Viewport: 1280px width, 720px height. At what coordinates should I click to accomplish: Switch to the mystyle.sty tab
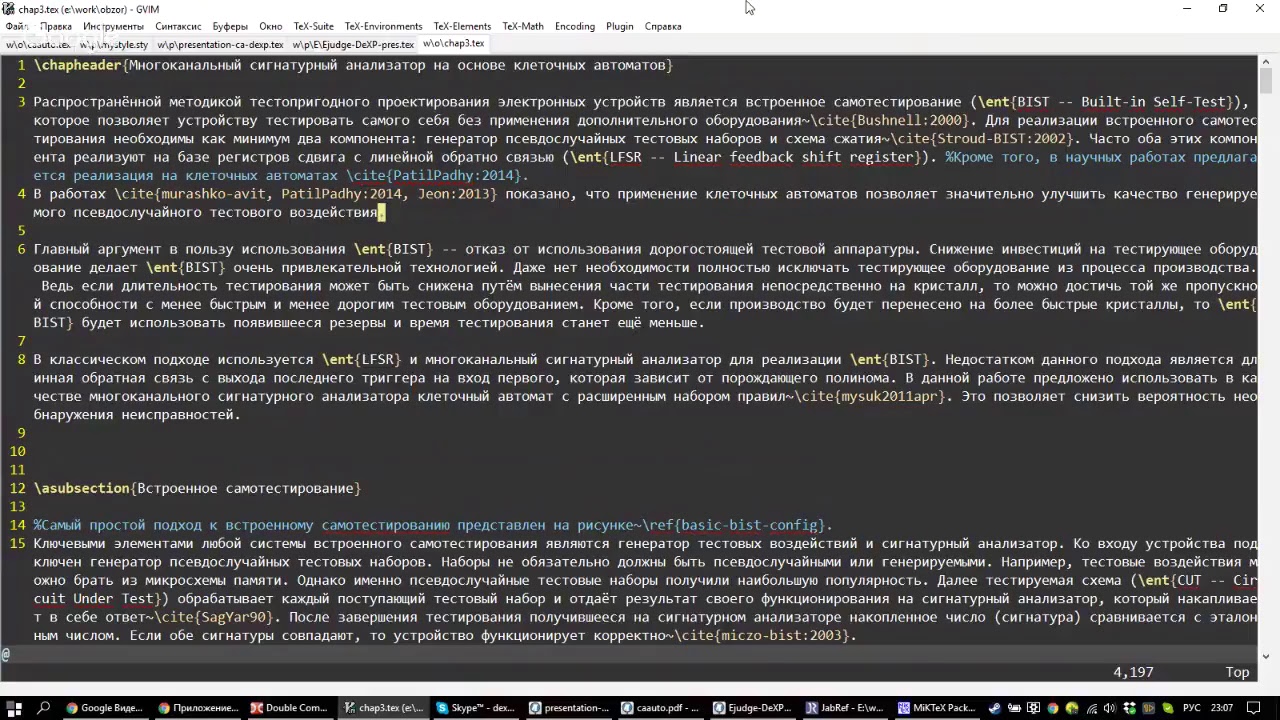114,44
